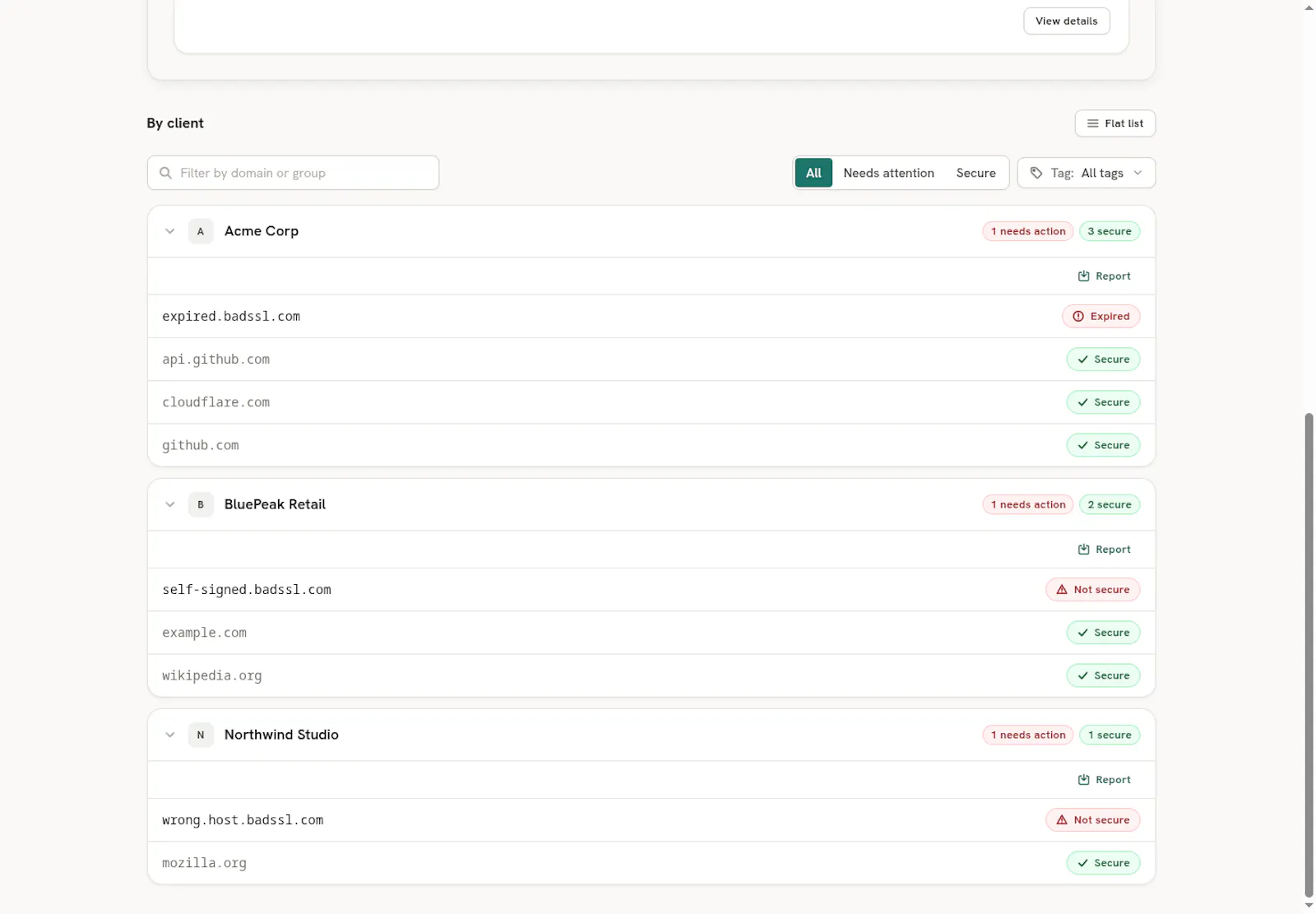This screenshot has width=1316, height=914.
Task: Open the cloudflare.com row
Action: 651,402
